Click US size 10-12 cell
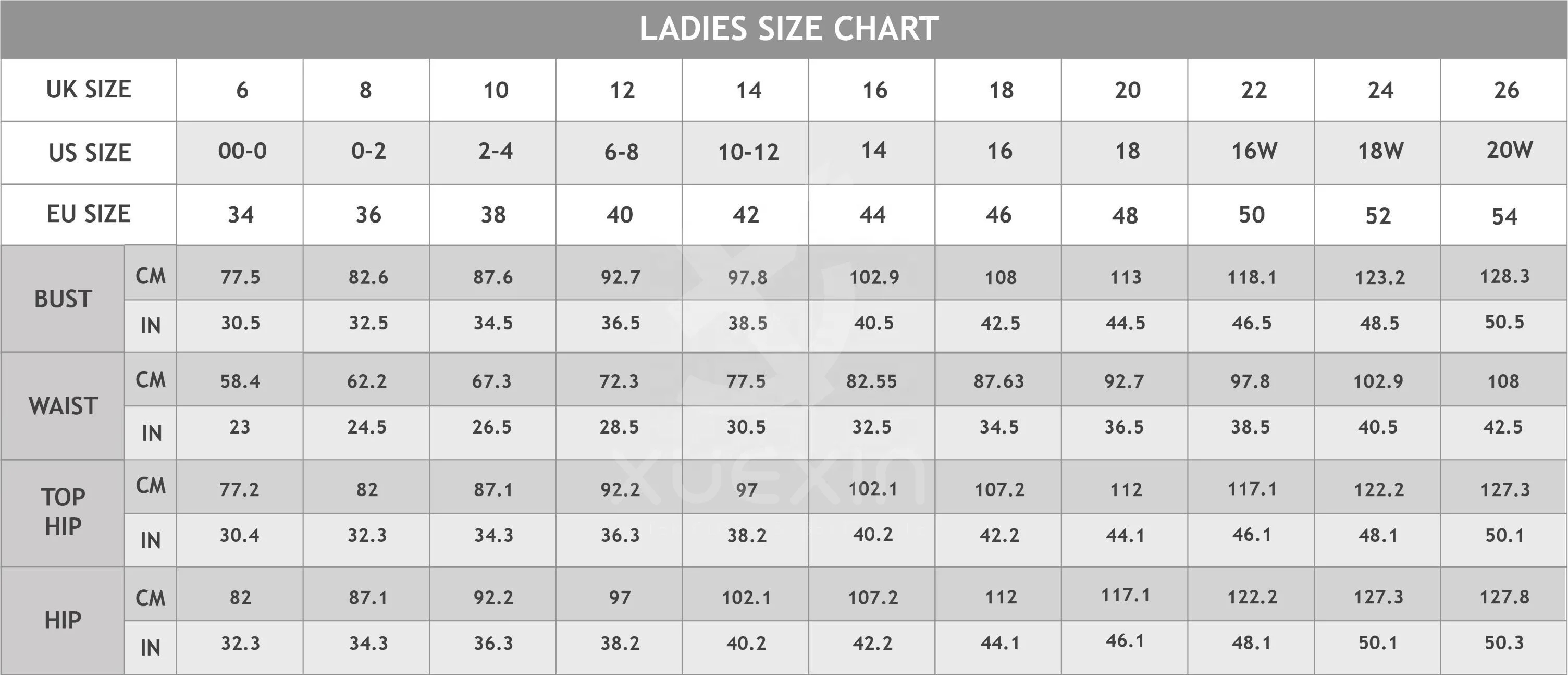Image resolution: width=1568 pixels, height=692 pixels. pos(746,153)
